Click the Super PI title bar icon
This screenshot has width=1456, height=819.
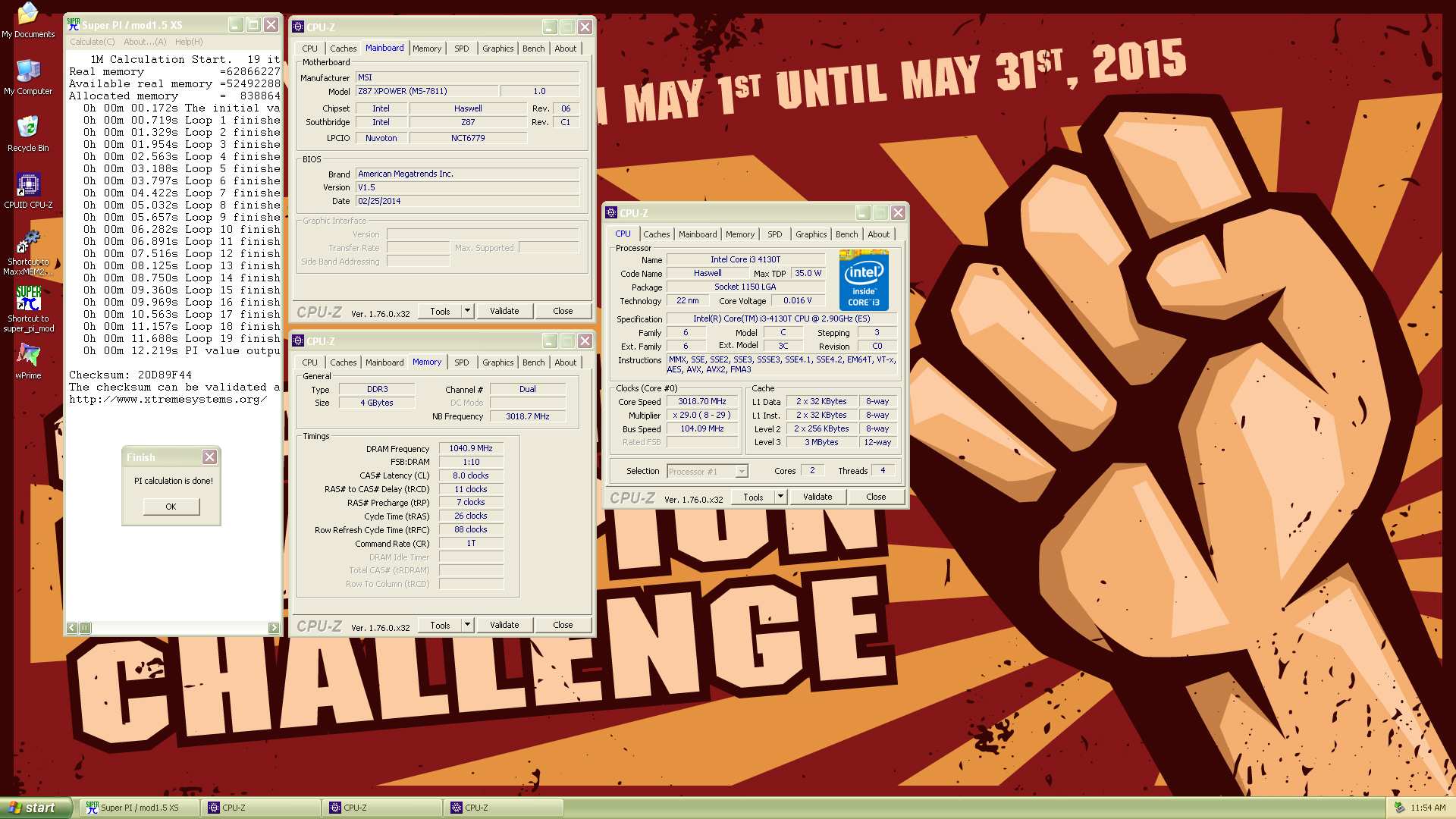[x=74, y=25]
